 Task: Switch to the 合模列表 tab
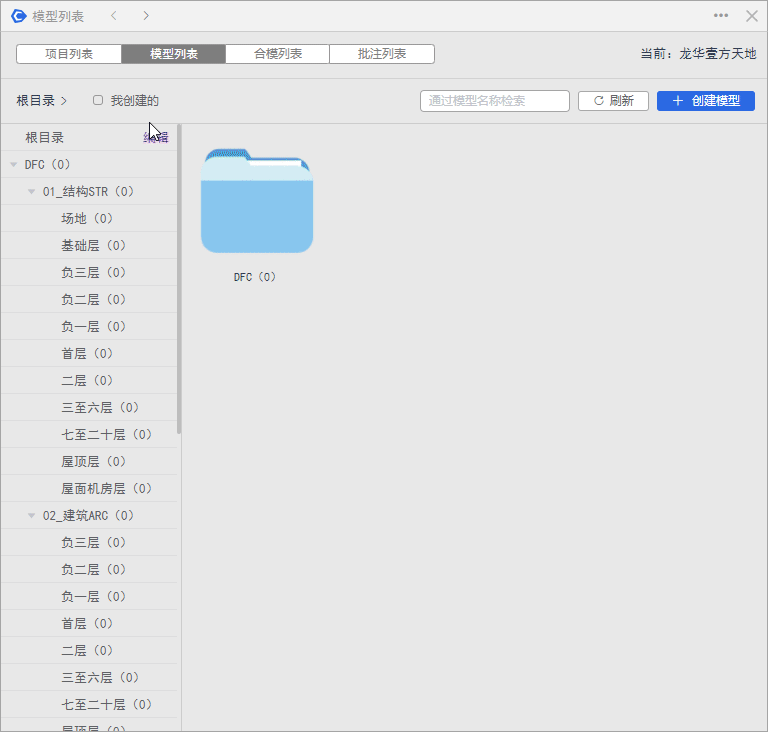[x=277, y=54]
